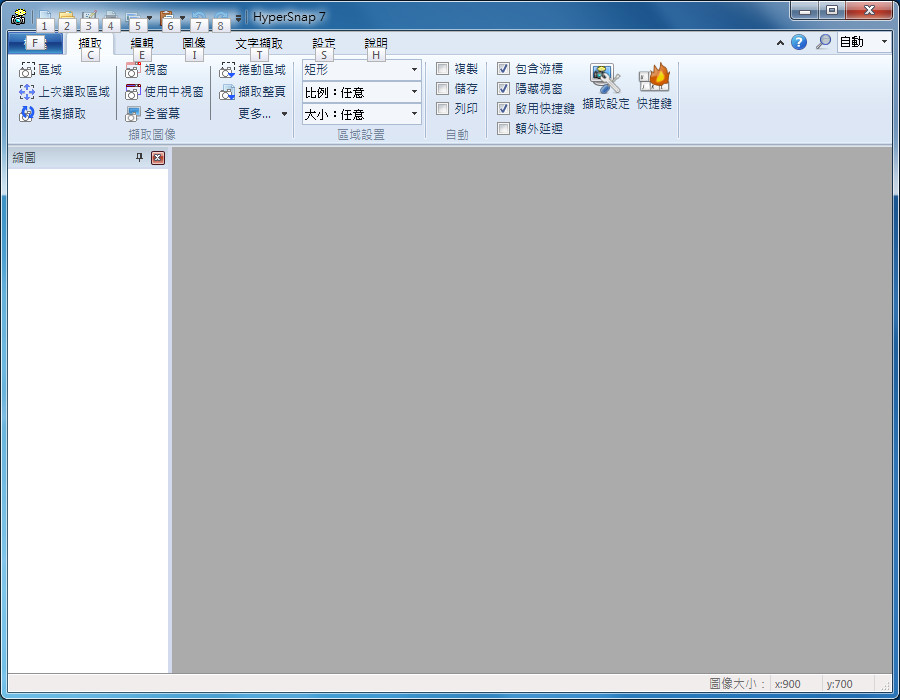Capture whole page with 擷取整頁
This screenshot has width=900, height=700.
(x=253, y=92)
